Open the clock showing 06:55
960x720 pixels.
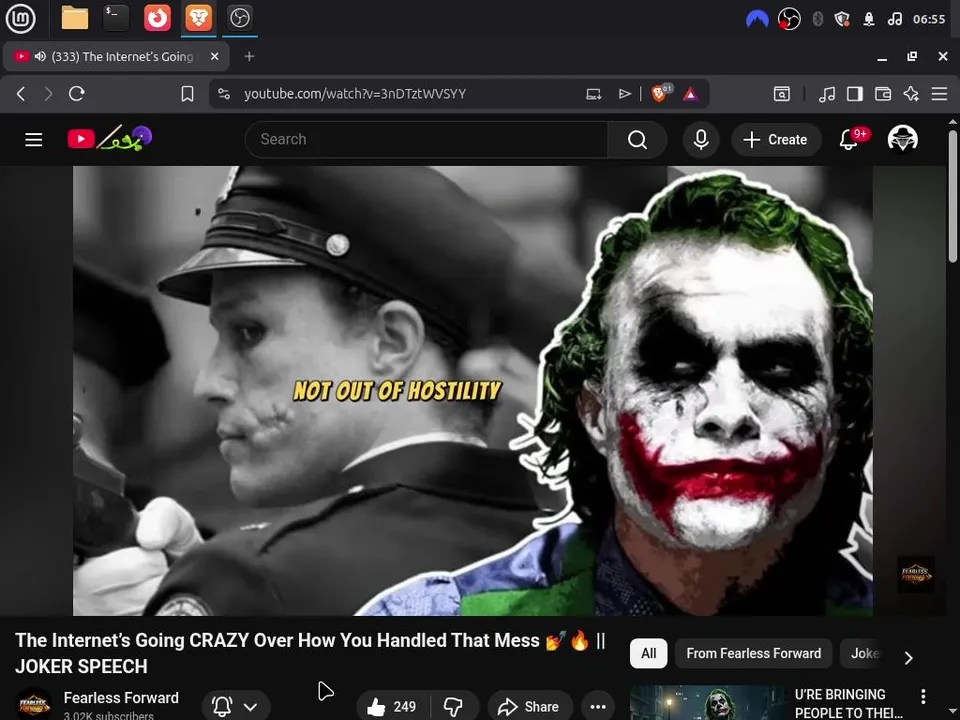click(x=929, y=19)
